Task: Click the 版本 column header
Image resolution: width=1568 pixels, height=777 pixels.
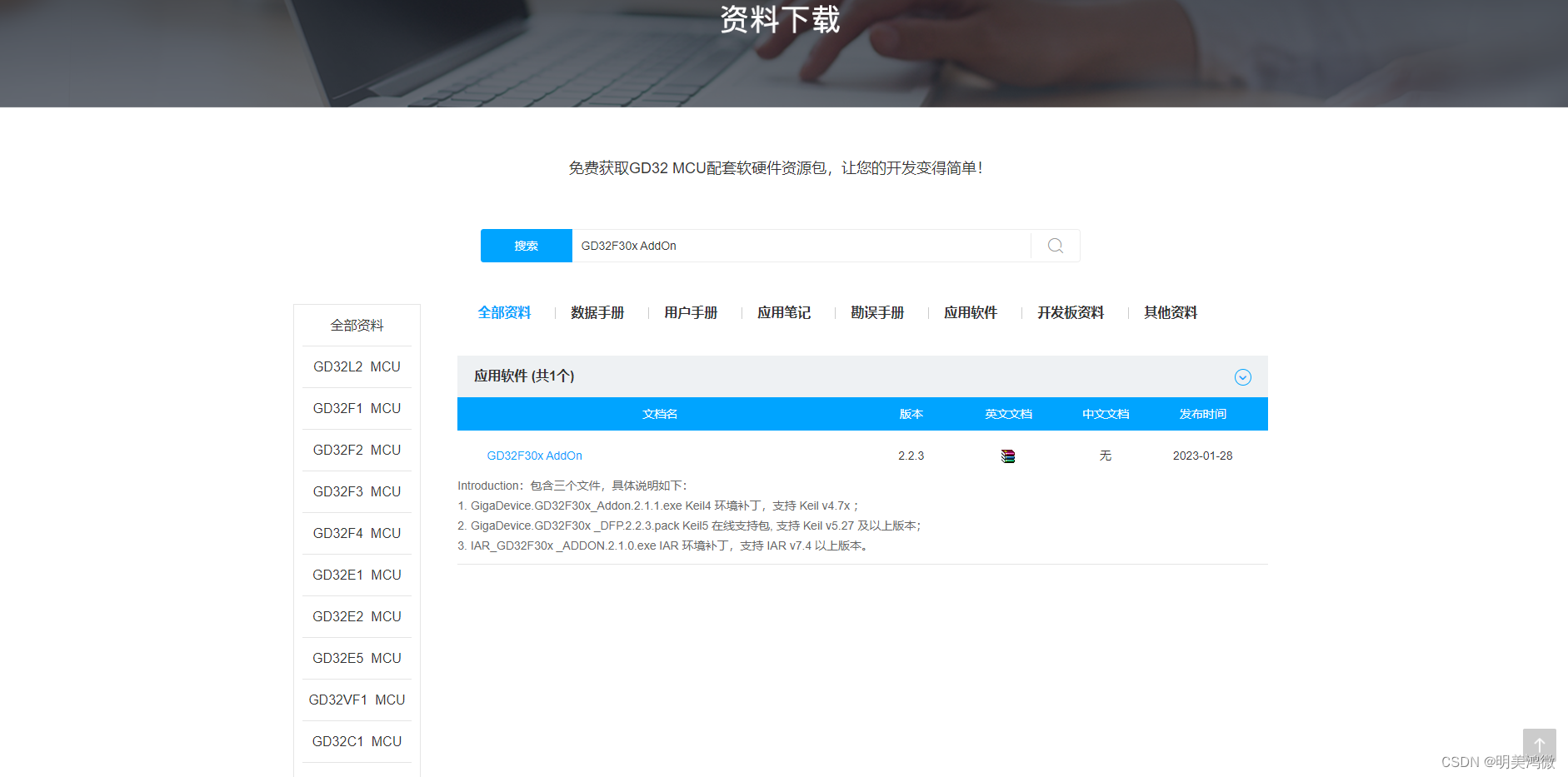Action: pos(911,414)
